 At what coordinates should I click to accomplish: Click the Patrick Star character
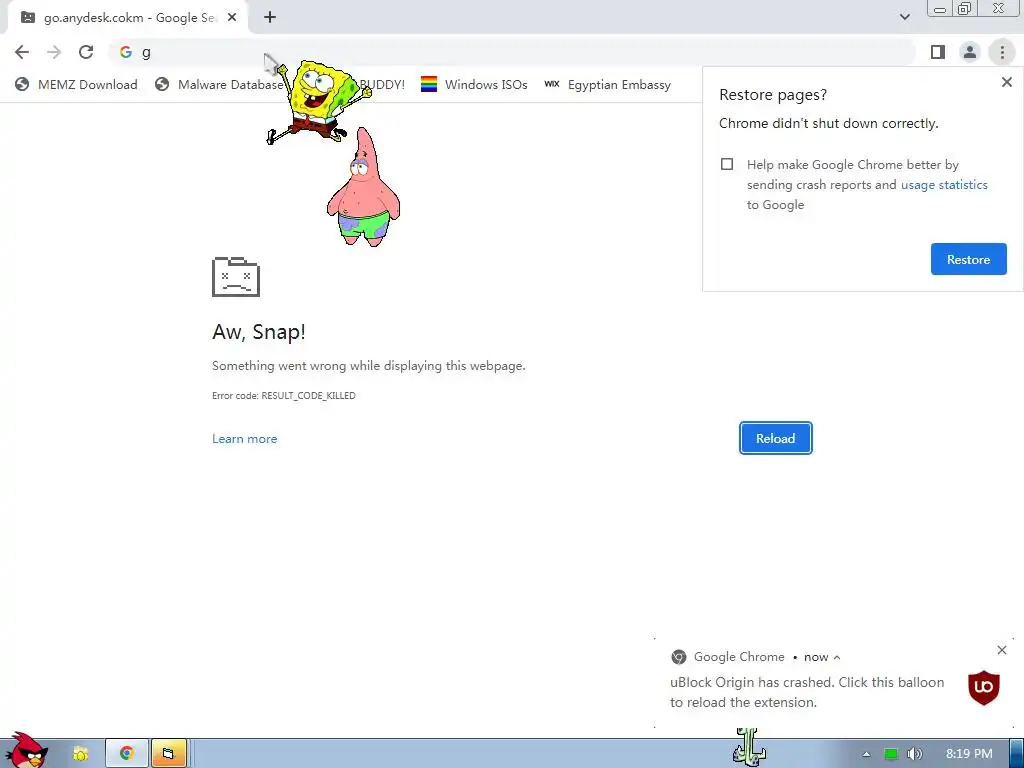pyautogui.click(x=363, y=187)
